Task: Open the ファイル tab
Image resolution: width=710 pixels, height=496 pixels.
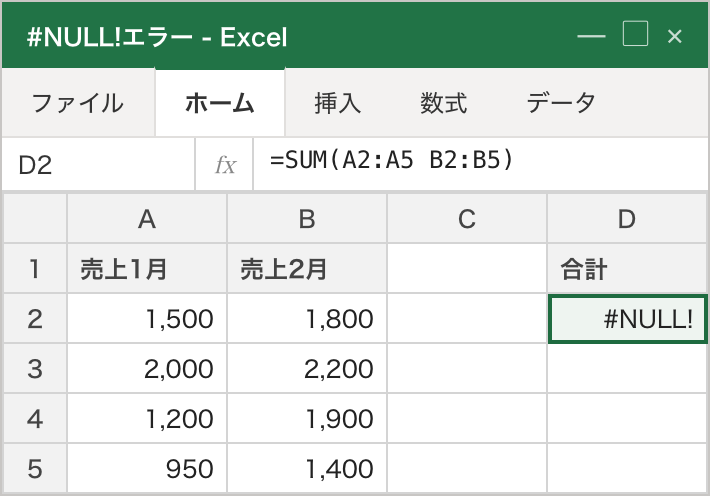Action: point(78,103)
